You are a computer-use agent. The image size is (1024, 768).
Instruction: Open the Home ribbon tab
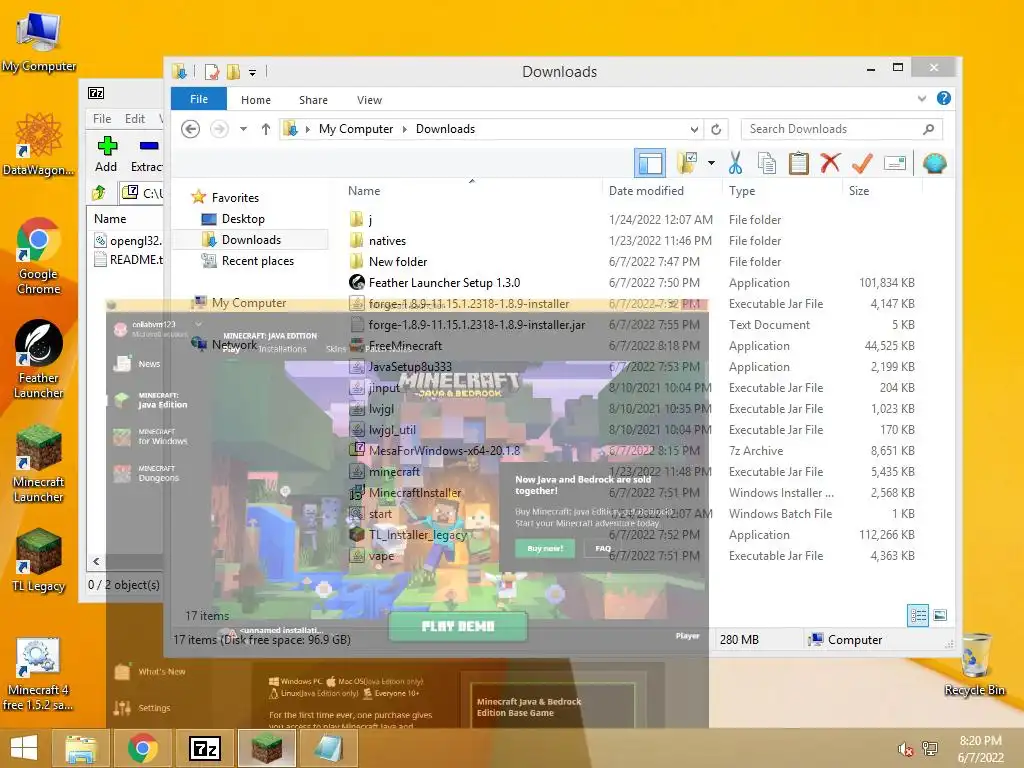pos(255,100)
